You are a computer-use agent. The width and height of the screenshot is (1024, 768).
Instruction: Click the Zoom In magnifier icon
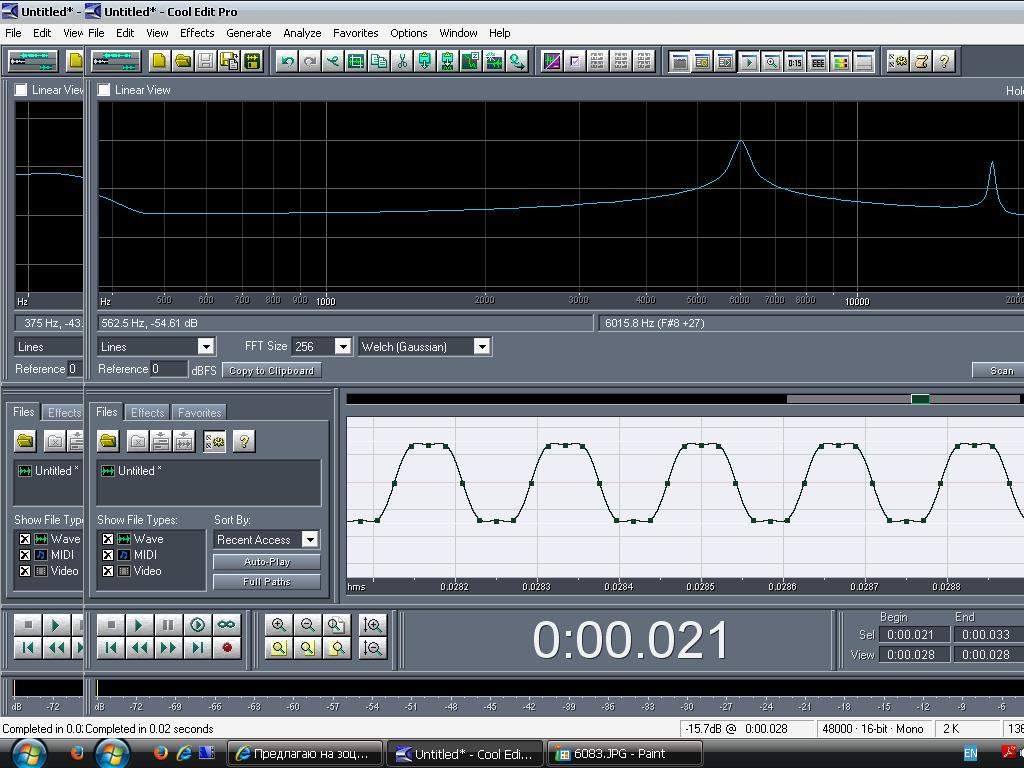(x=279, y=625)
